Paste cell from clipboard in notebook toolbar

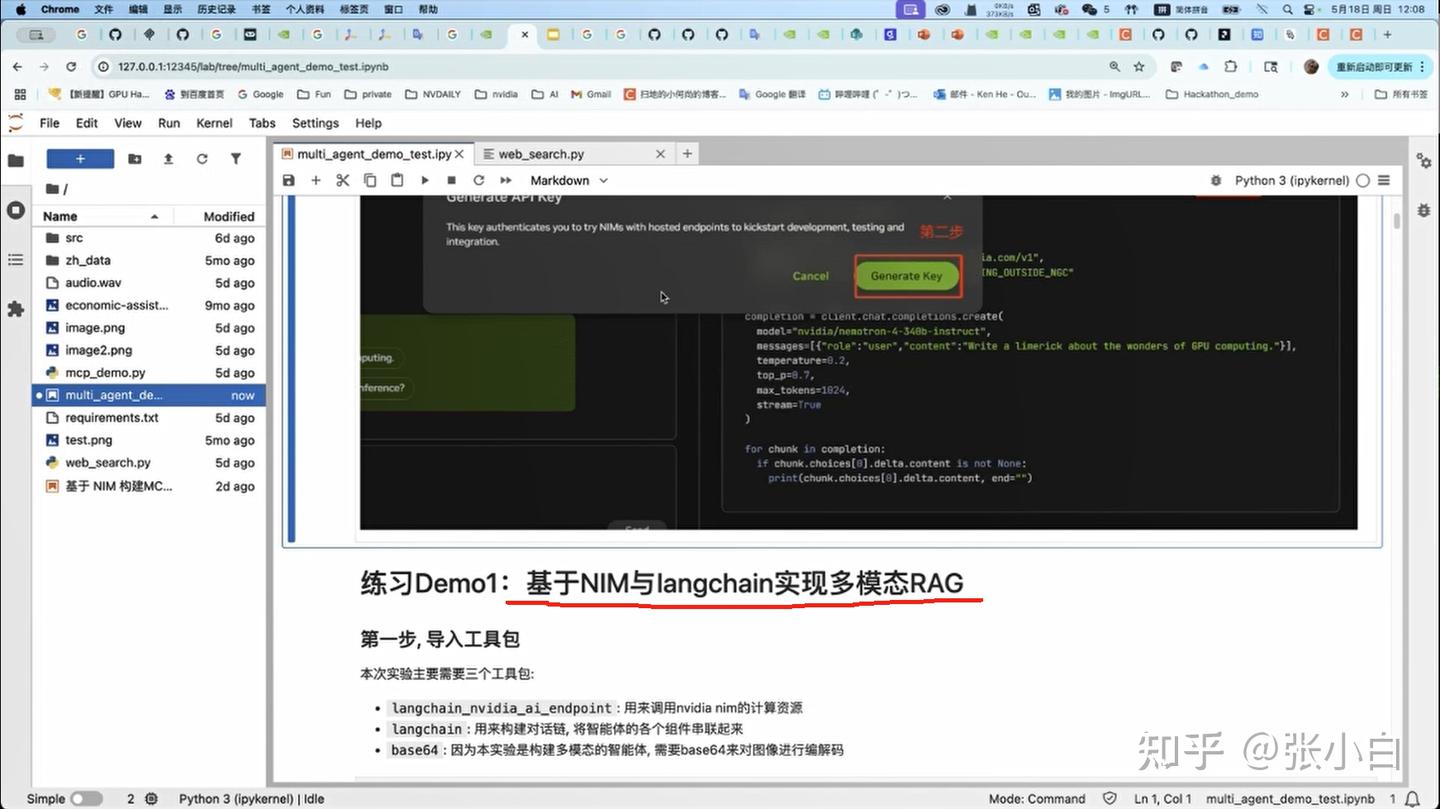tap(397, 181)
